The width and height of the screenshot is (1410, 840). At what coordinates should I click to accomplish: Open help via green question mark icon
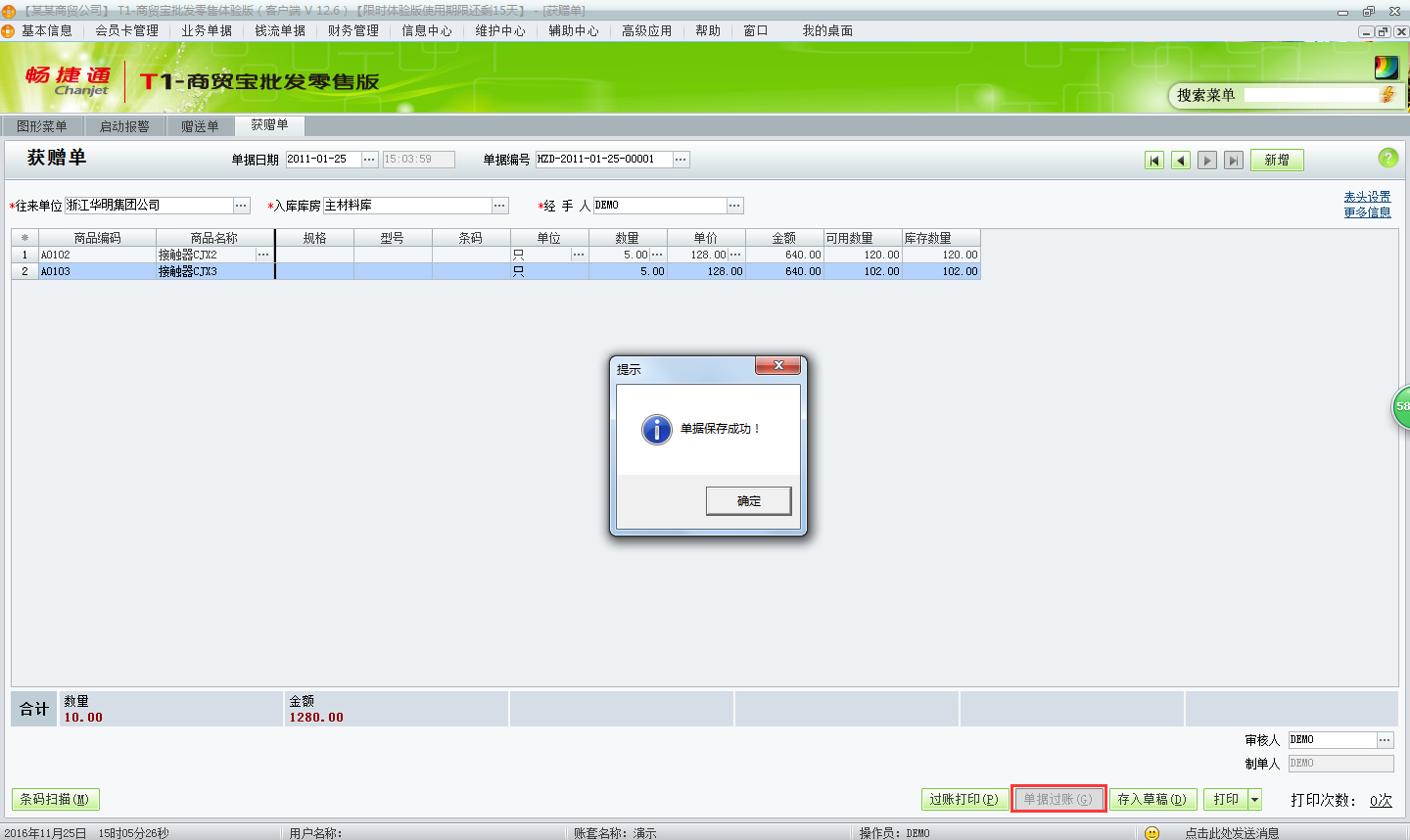[1389, 158]
